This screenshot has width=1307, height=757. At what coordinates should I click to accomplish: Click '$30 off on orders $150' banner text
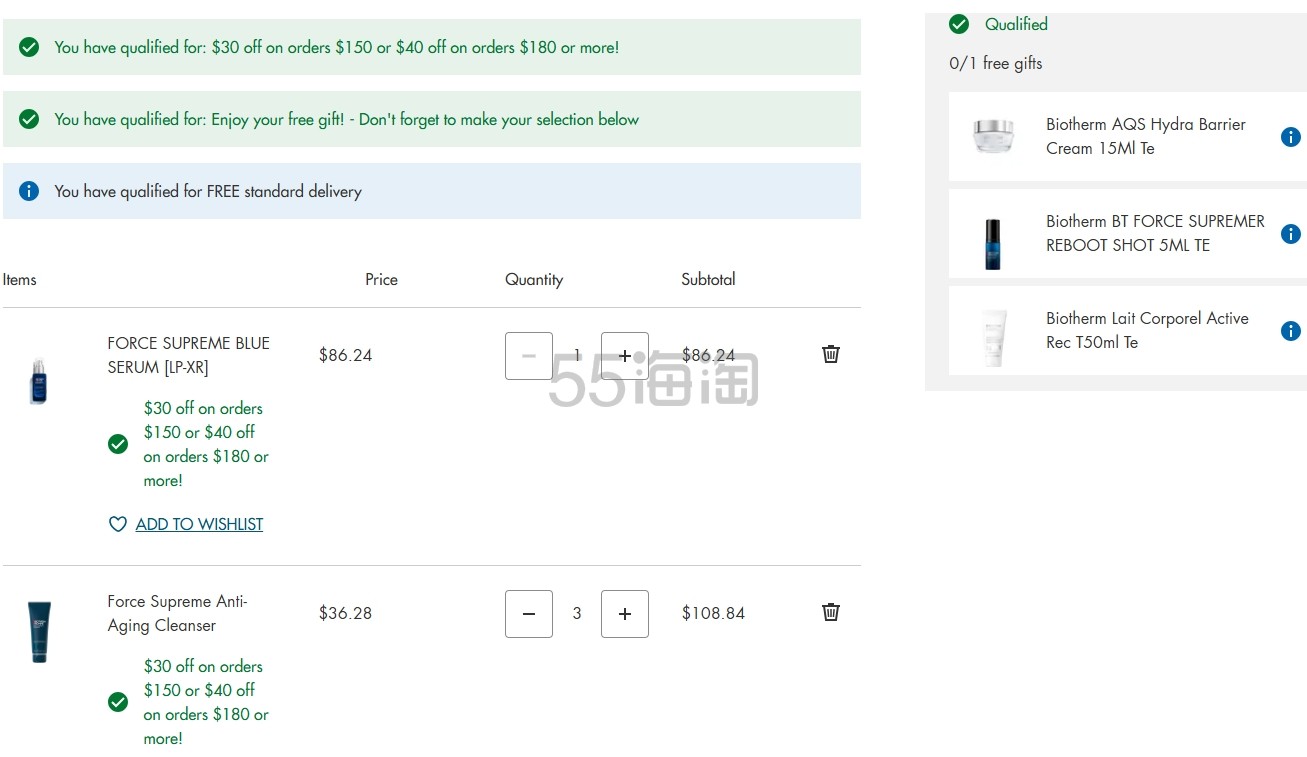coord(337,47)
